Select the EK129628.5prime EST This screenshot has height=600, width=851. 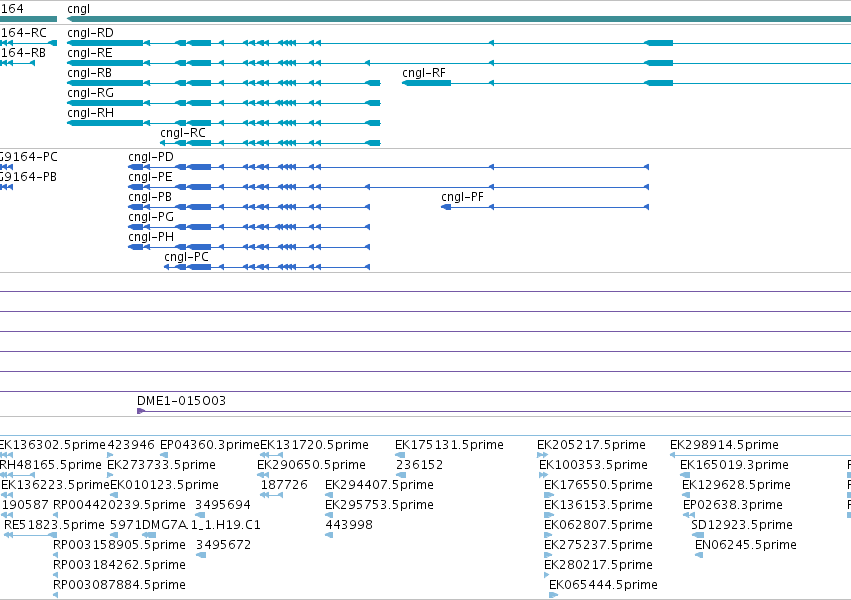736,486
